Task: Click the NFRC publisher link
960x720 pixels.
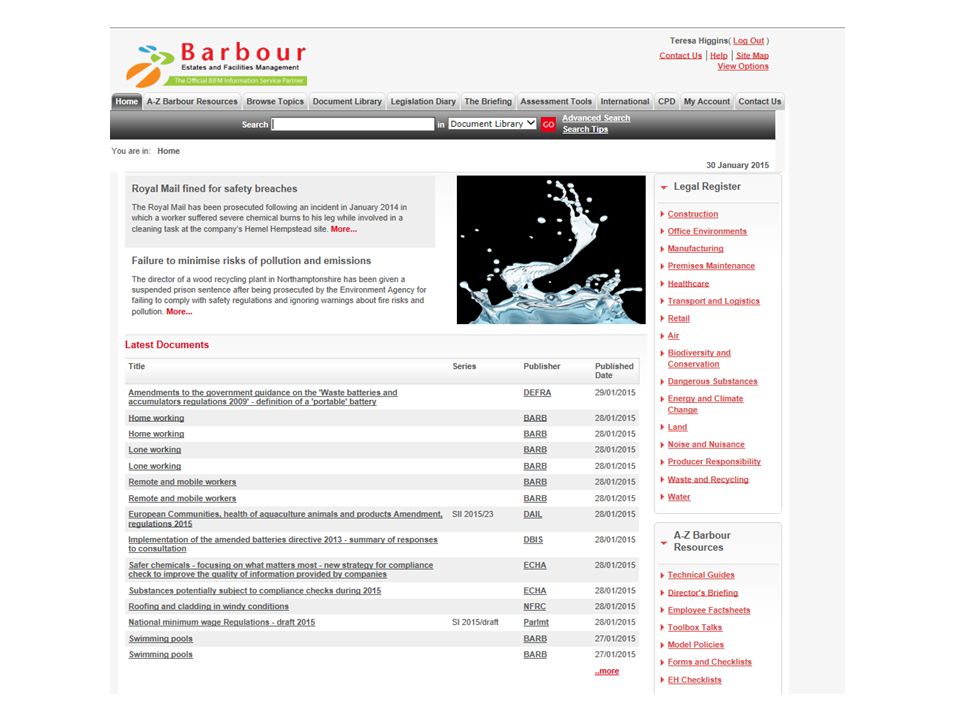Action: (534, 607)
